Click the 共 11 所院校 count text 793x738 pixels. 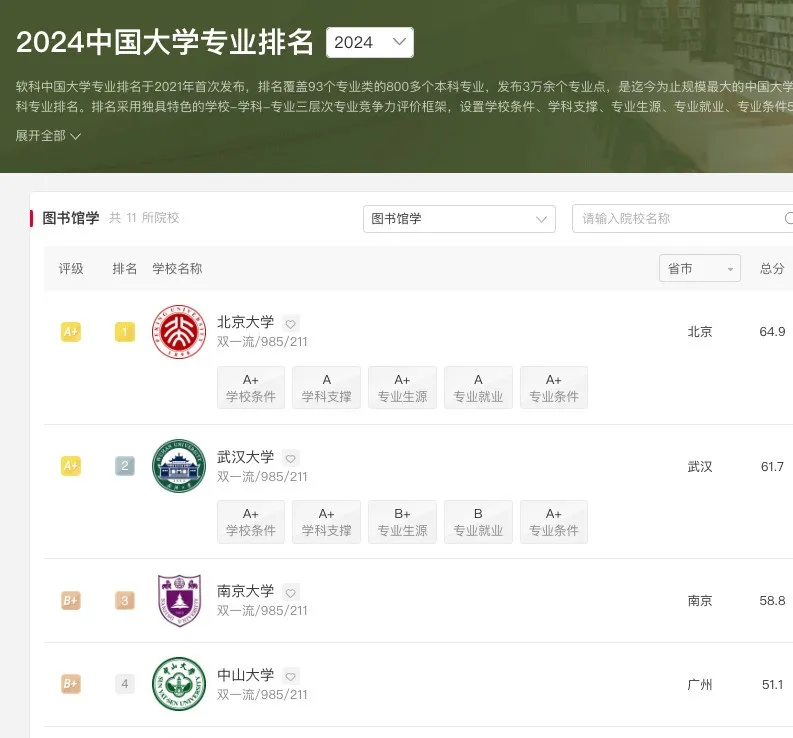(x=144, y=218)
